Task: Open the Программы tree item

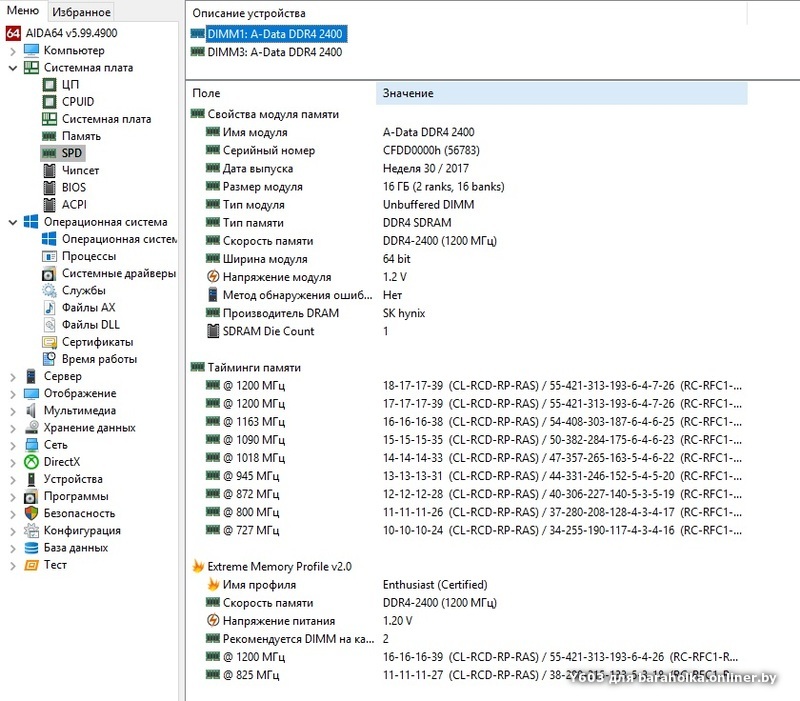Action: point(76,497)
